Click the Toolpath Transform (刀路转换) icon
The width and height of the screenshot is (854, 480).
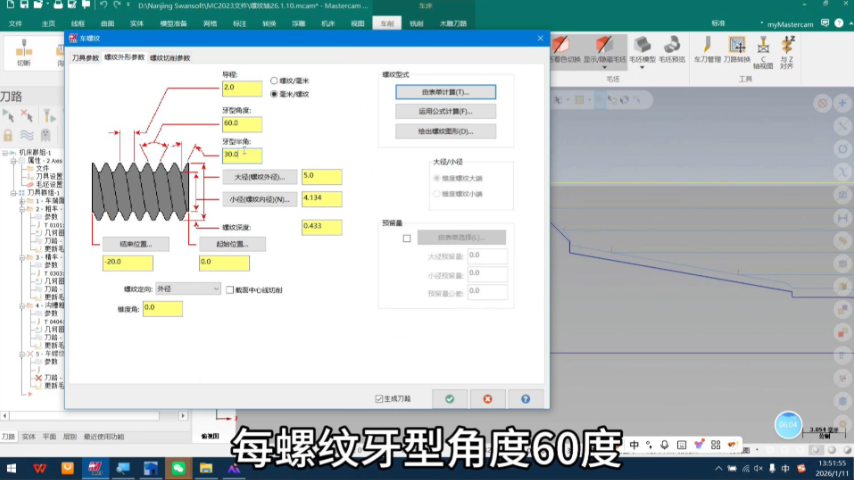[737, 46]
